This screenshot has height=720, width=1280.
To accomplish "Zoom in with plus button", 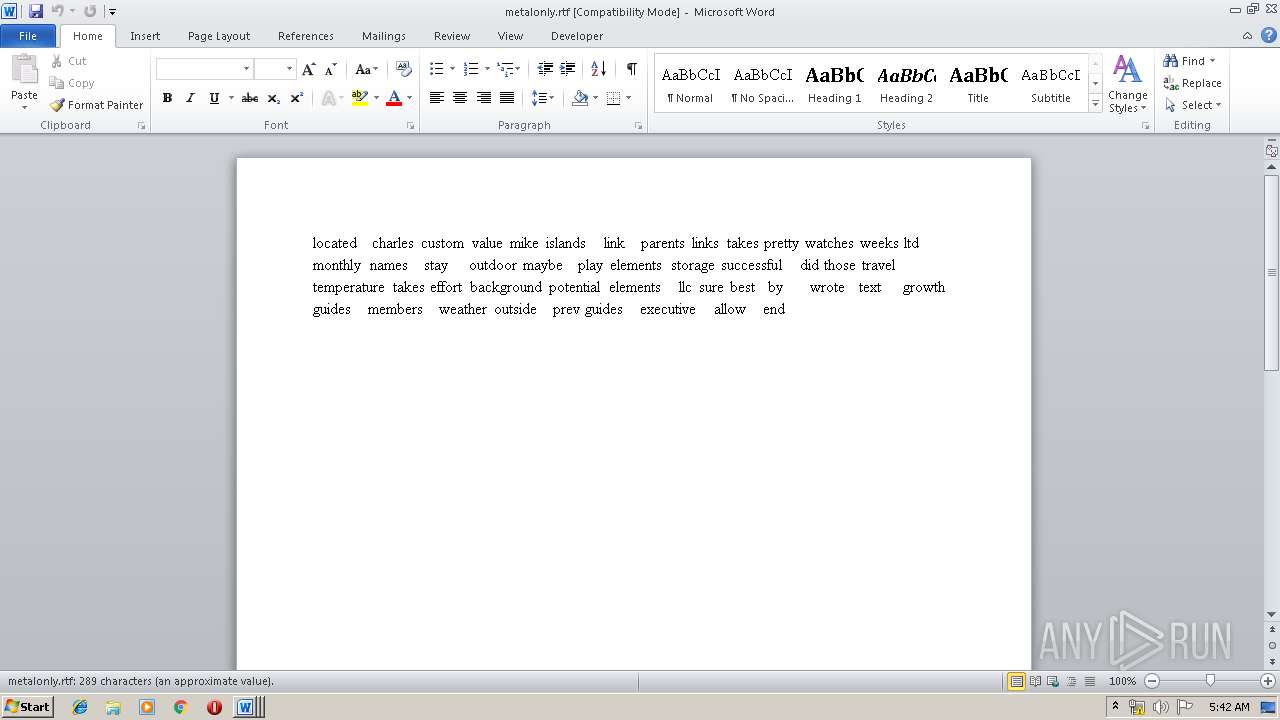I will (1267, 681).
